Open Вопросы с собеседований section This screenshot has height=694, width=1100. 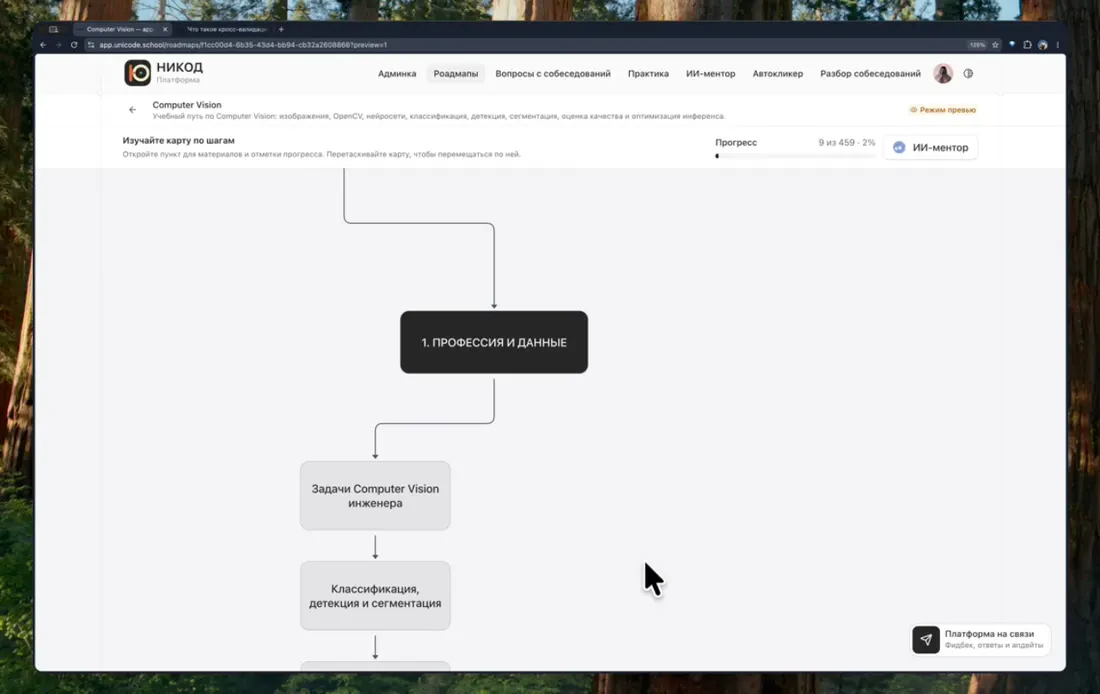click(x=553, y=74)
